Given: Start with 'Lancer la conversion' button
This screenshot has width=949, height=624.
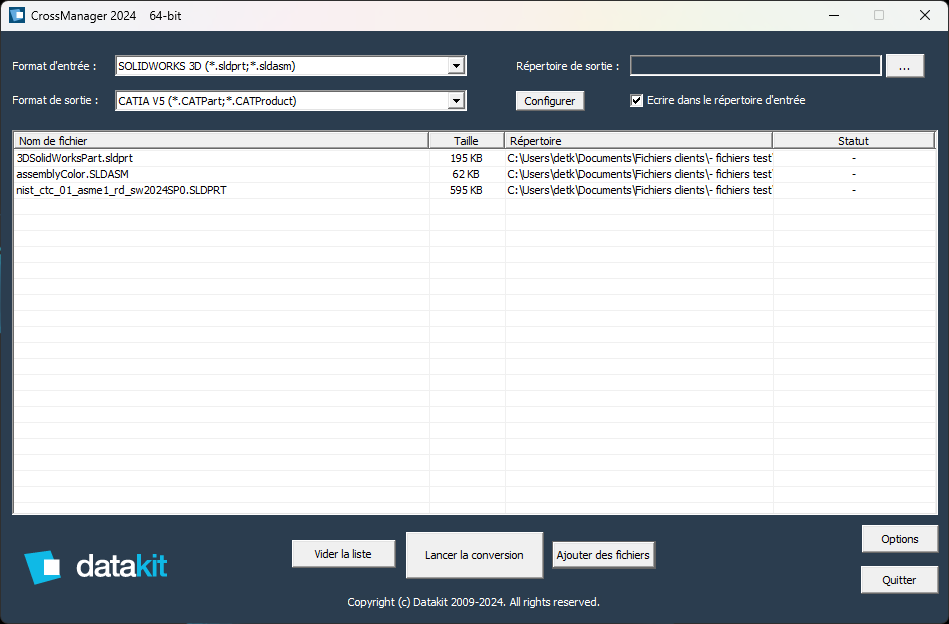Looking at the screenshot, I should point(474,555).
